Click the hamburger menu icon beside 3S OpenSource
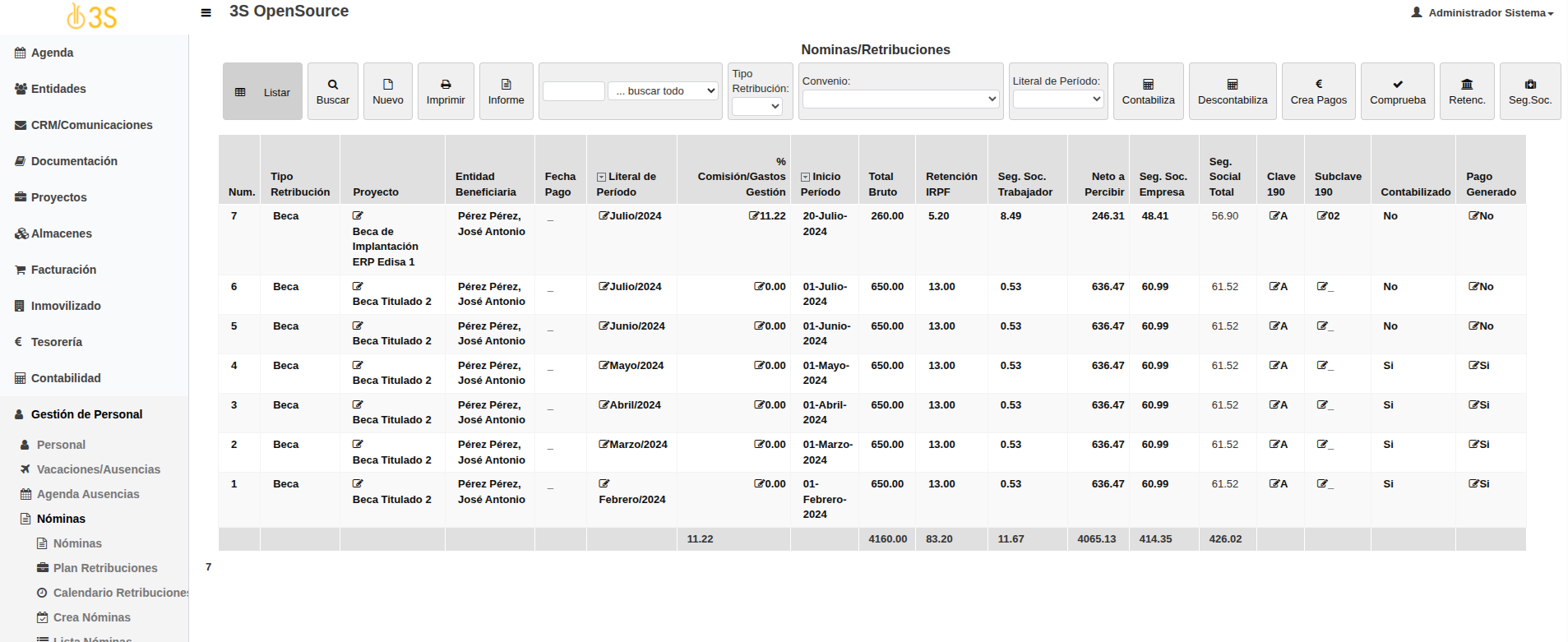Image resolution: width=1568 pixels, height=642 pixels. point(206,13)
